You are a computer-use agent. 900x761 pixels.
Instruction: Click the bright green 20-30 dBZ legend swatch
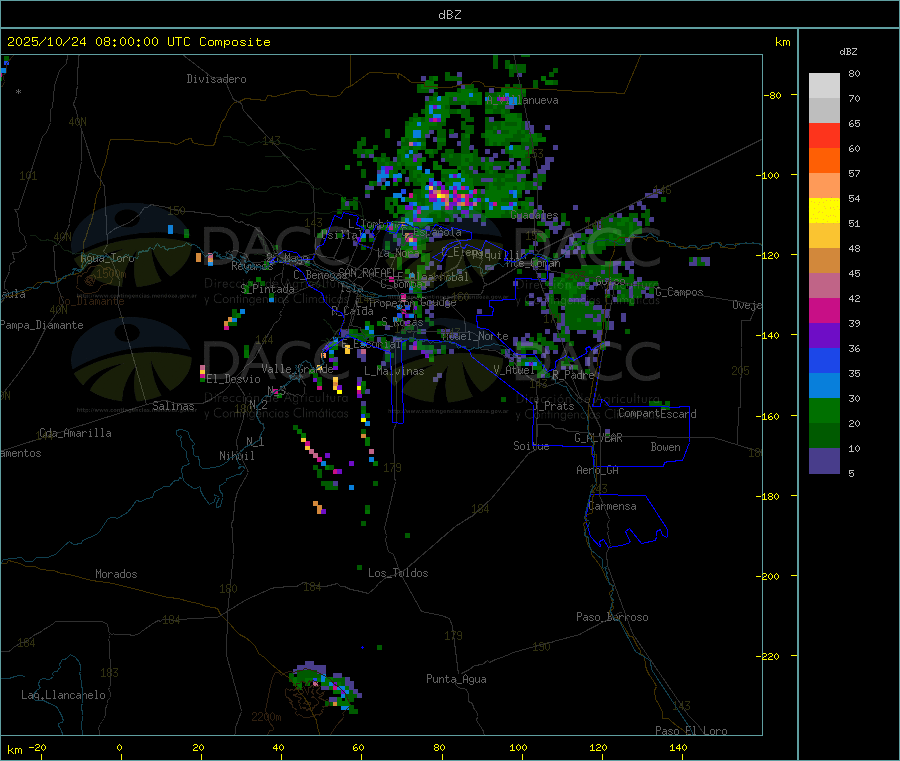[824, 410]
